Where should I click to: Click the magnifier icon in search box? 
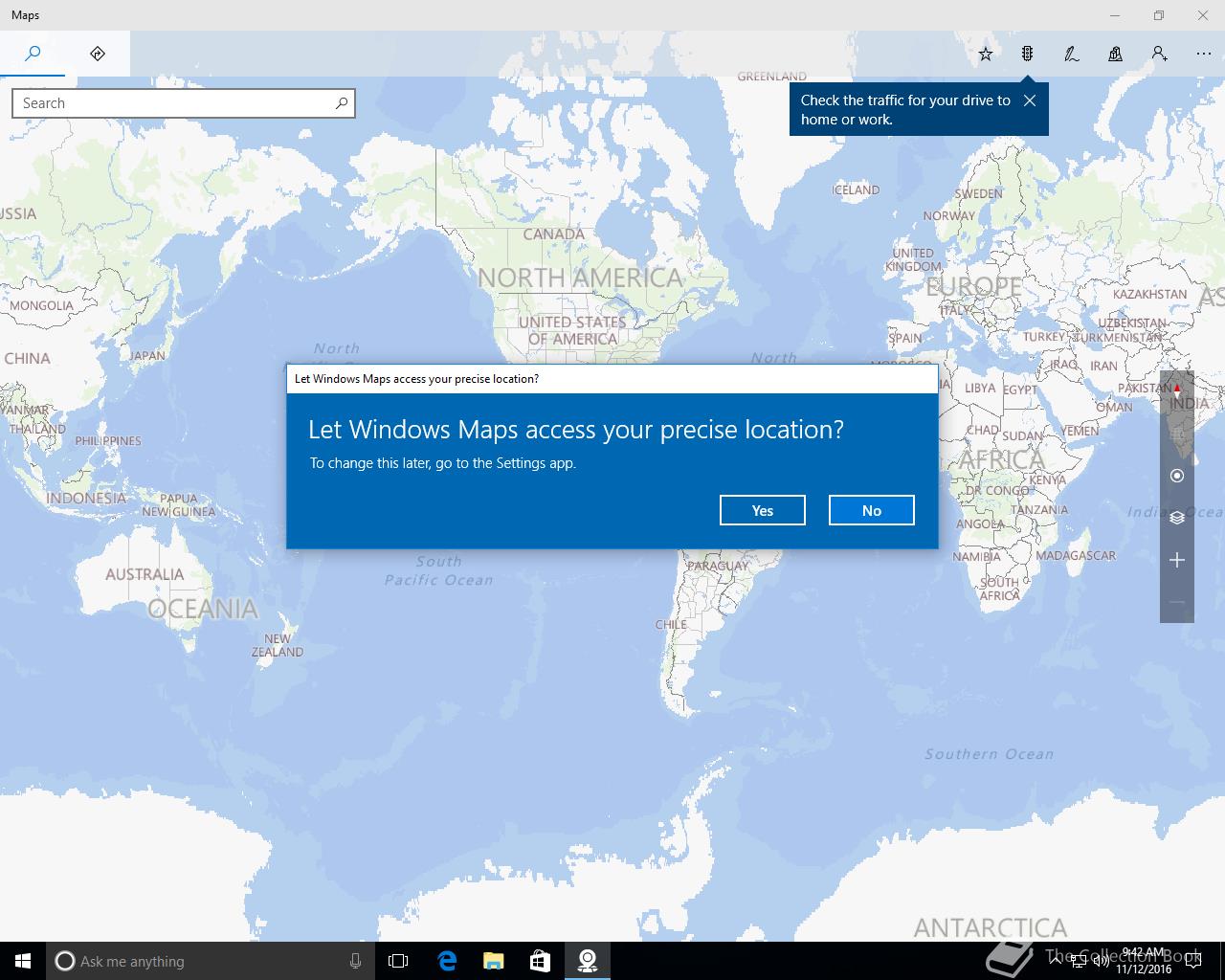(x=342, y=103)
